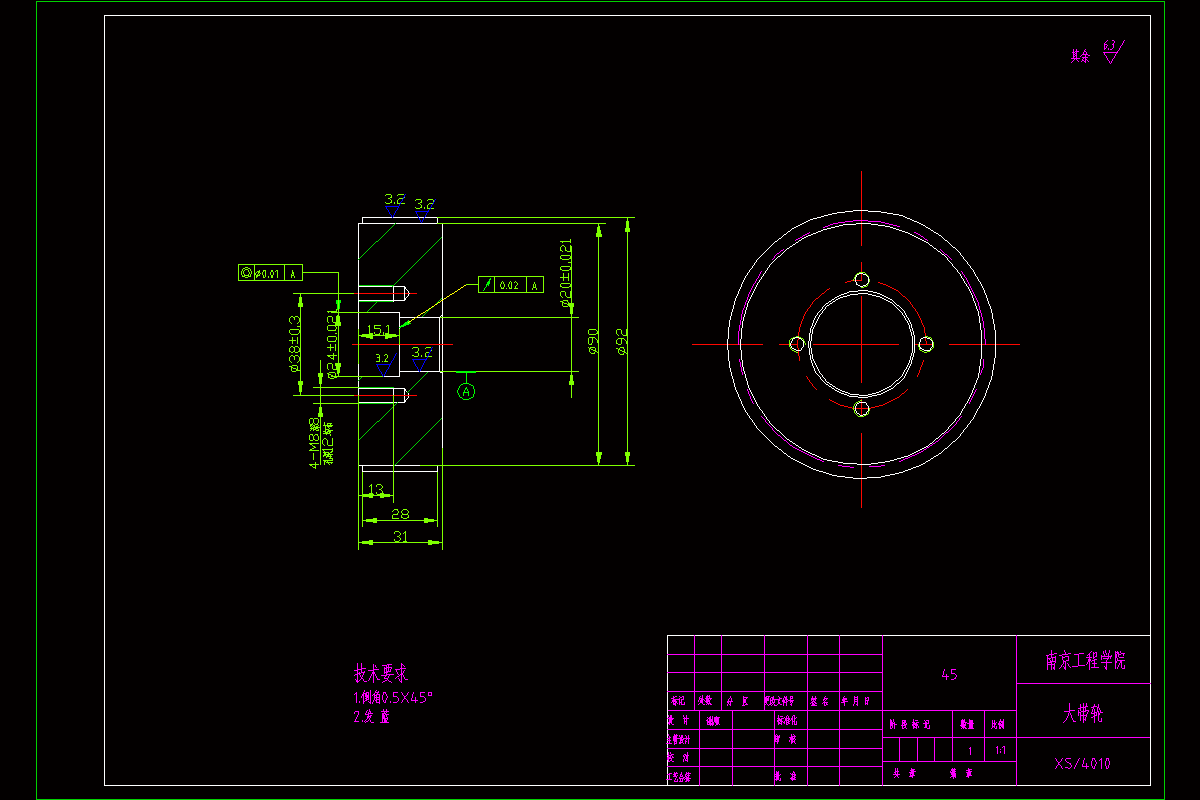Image resolution: width=1200 pixels, height=800 pixels.
Task: Select the second technical requirement 2.发蓝
Action: pyautogui.click(x=372, y=717)
